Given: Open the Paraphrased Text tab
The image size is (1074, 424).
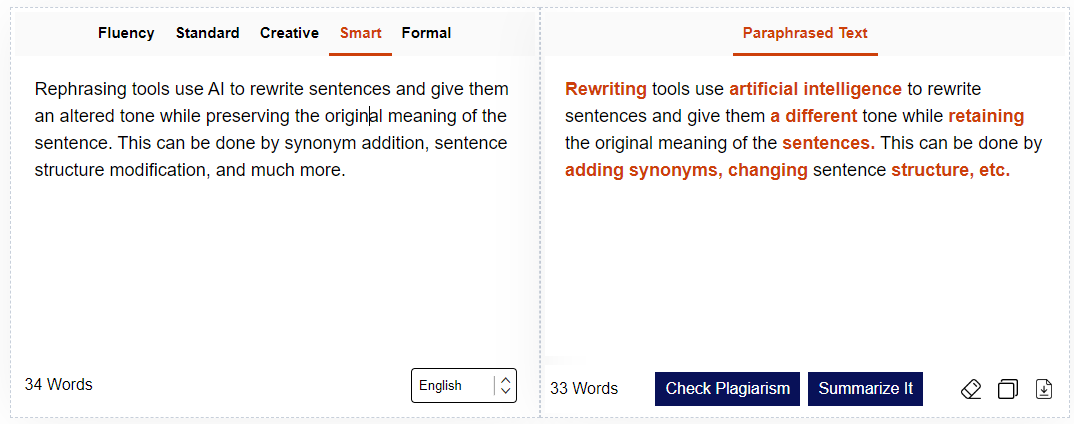Looking at the screenshot, I should click(x=805, y=33).
